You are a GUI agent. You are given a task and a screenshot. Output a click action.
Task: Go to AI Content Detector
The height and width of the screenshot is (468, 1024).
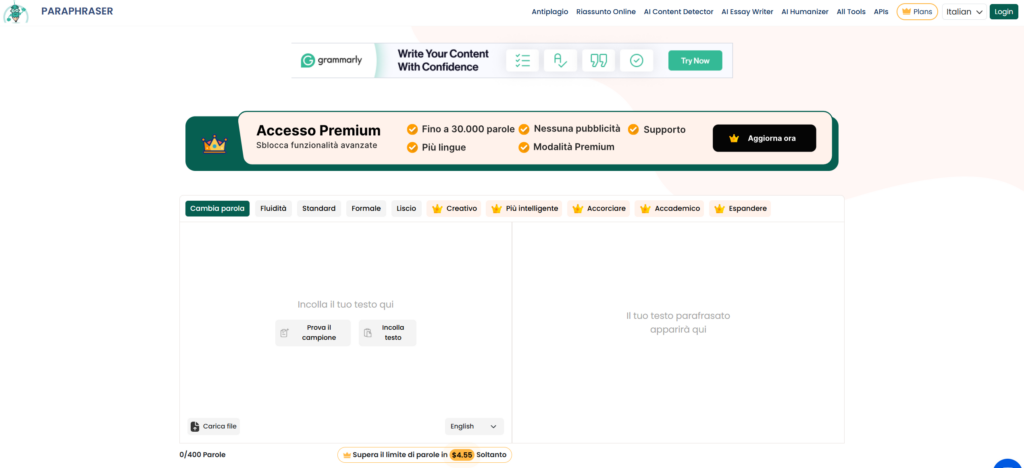pos(679,12)
